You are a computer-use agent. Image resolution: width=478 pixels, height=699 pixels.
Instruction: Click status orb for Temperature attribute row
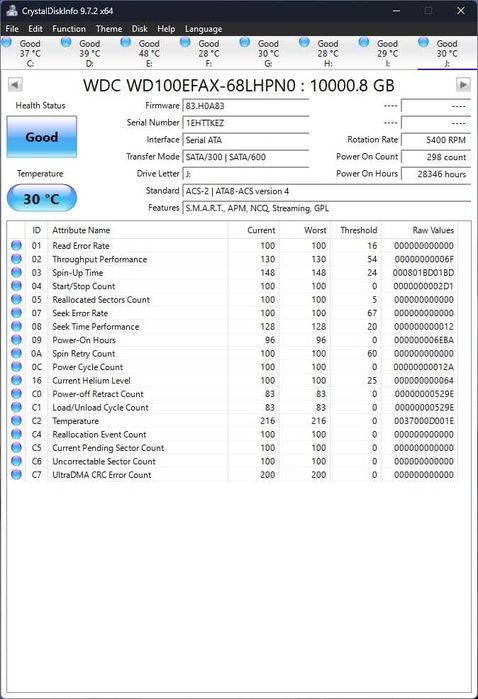[x=16, y=420]
